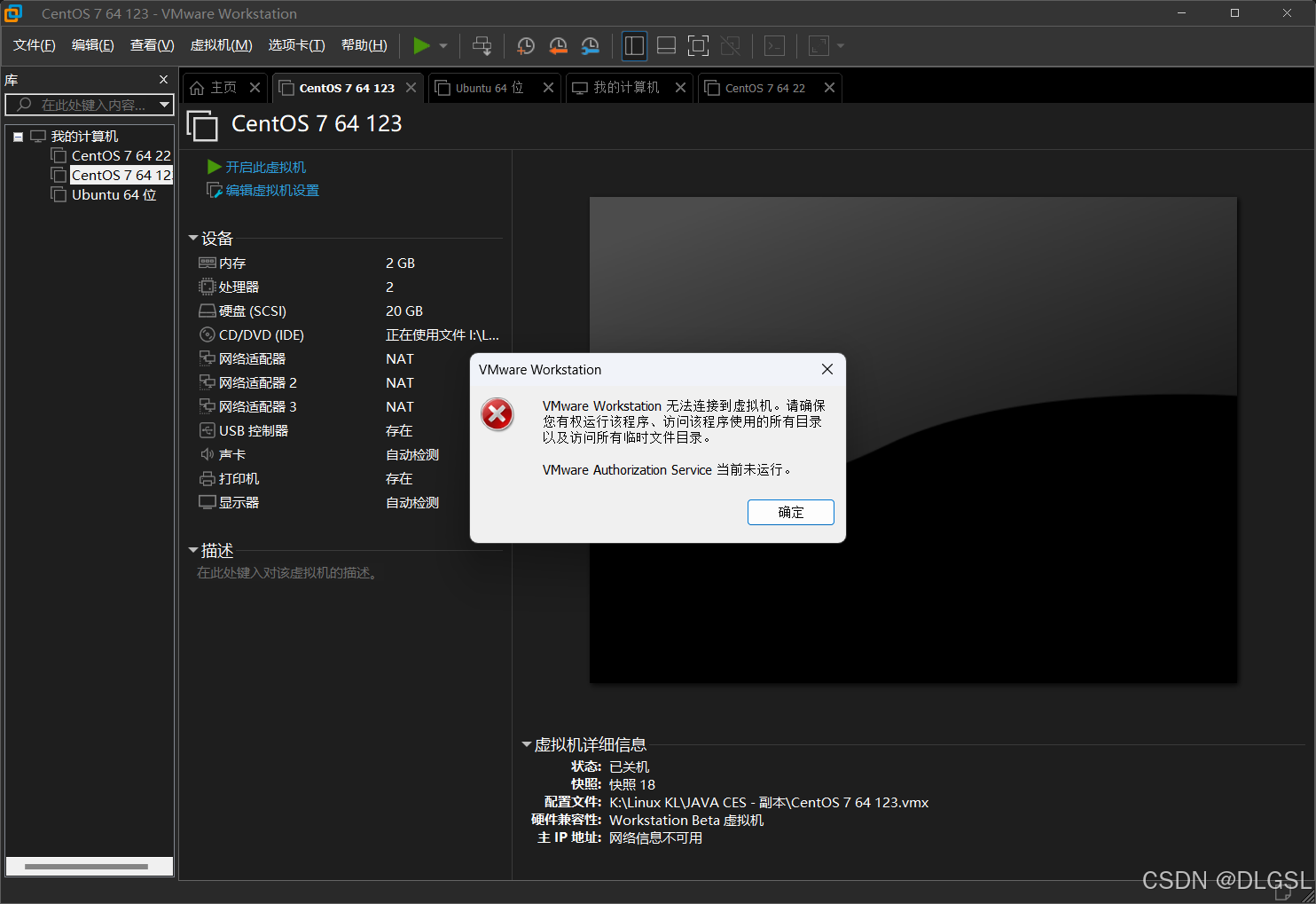This screenshot has height=904, width=1316.
Task: Click the vmx configuration file path
Action: 769,802
